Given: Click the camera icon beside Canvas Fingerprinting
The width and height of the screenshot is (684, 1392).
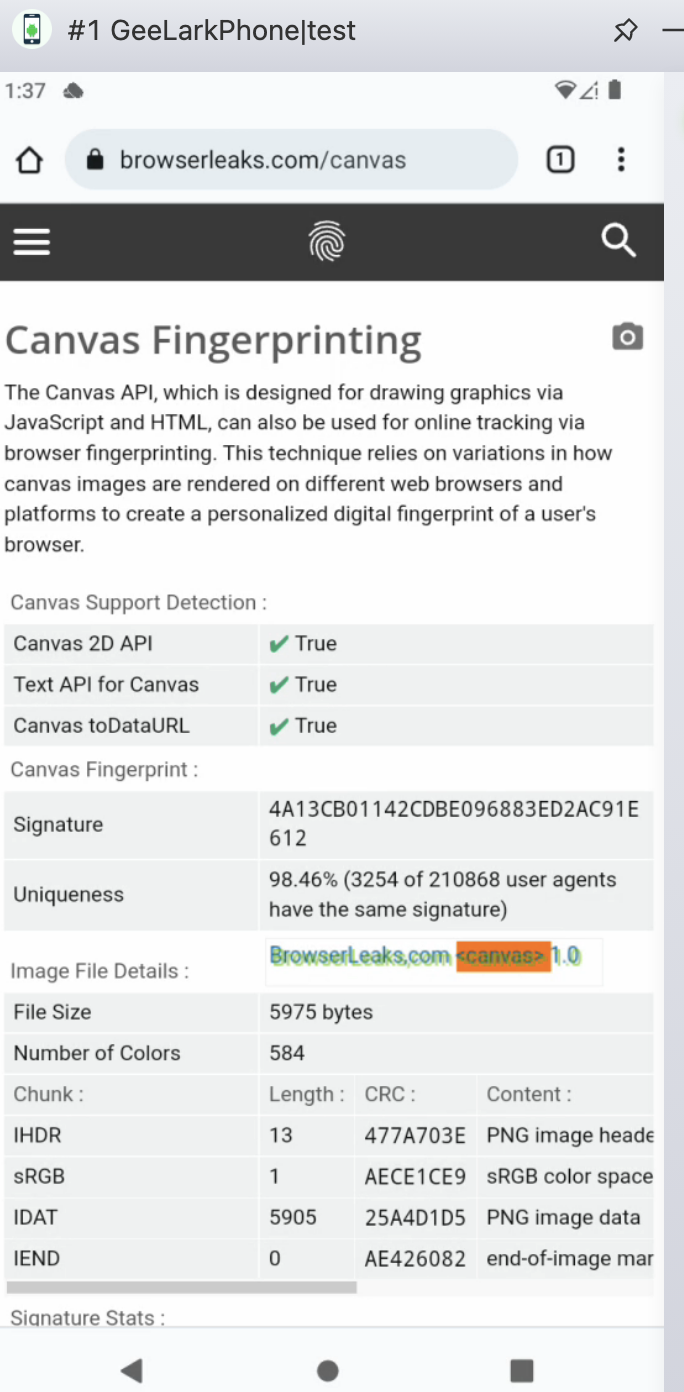Looking at the screenshot, I should [628, 337].
